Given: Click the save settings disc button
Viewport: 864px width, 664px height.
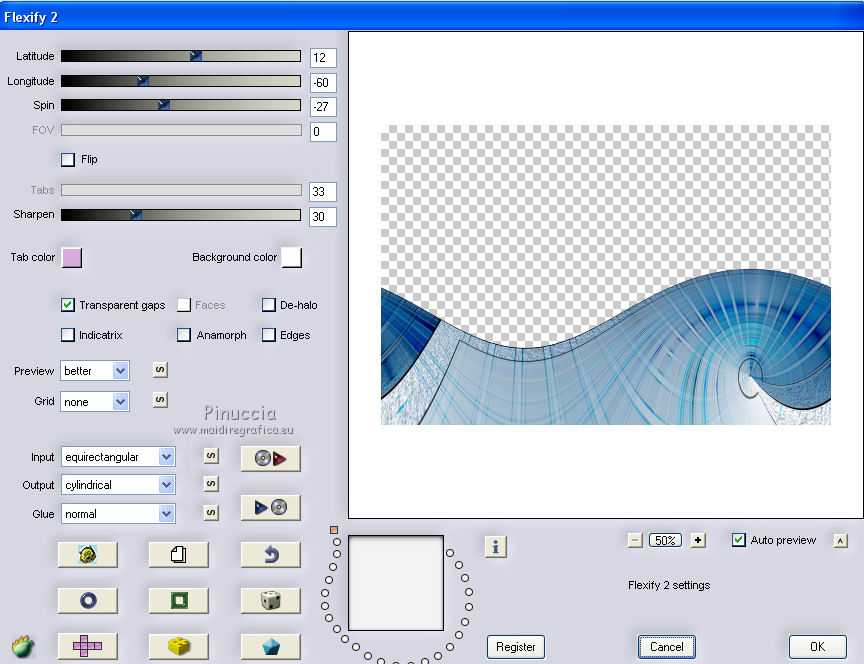Looking at the screenshot, I should (271, 507).
